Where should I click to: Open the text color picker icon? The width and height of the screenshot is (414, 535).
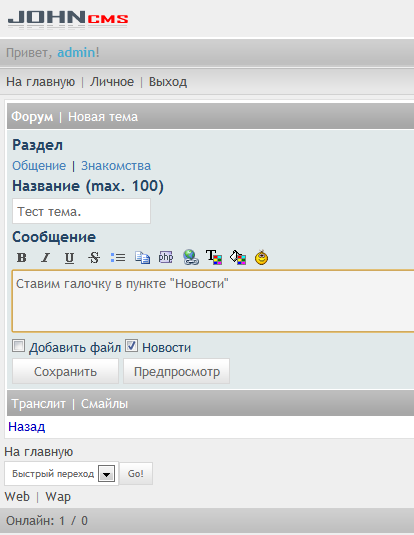[x=214, y=257]
